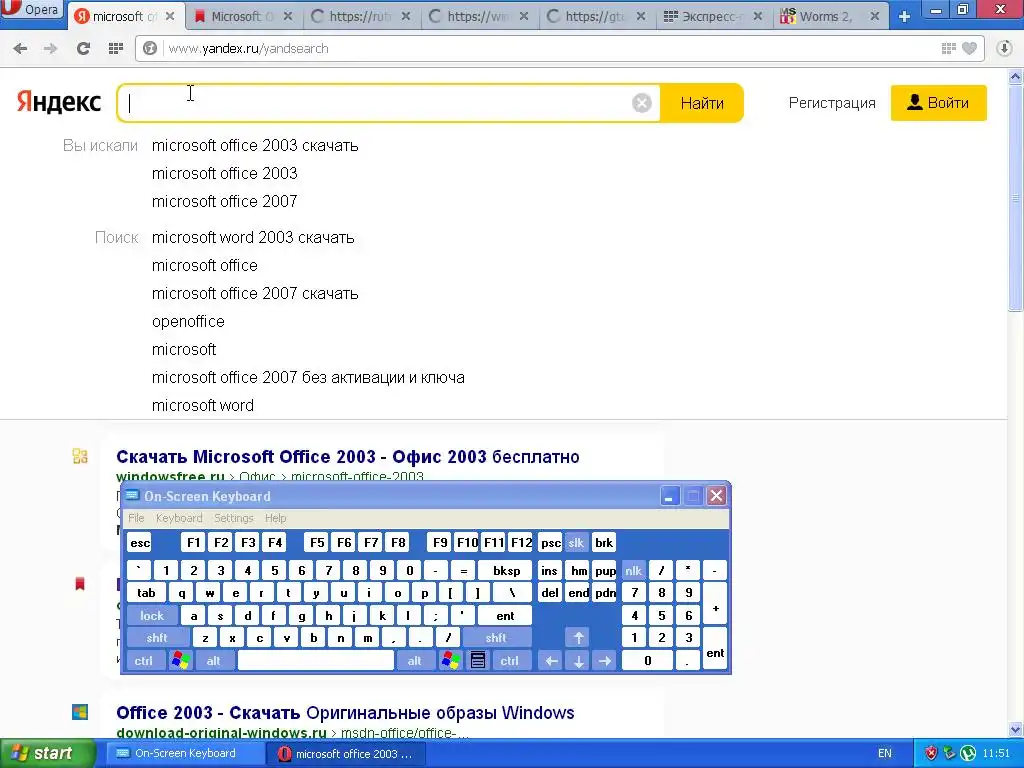Click the Windows start button

point(48,753)
